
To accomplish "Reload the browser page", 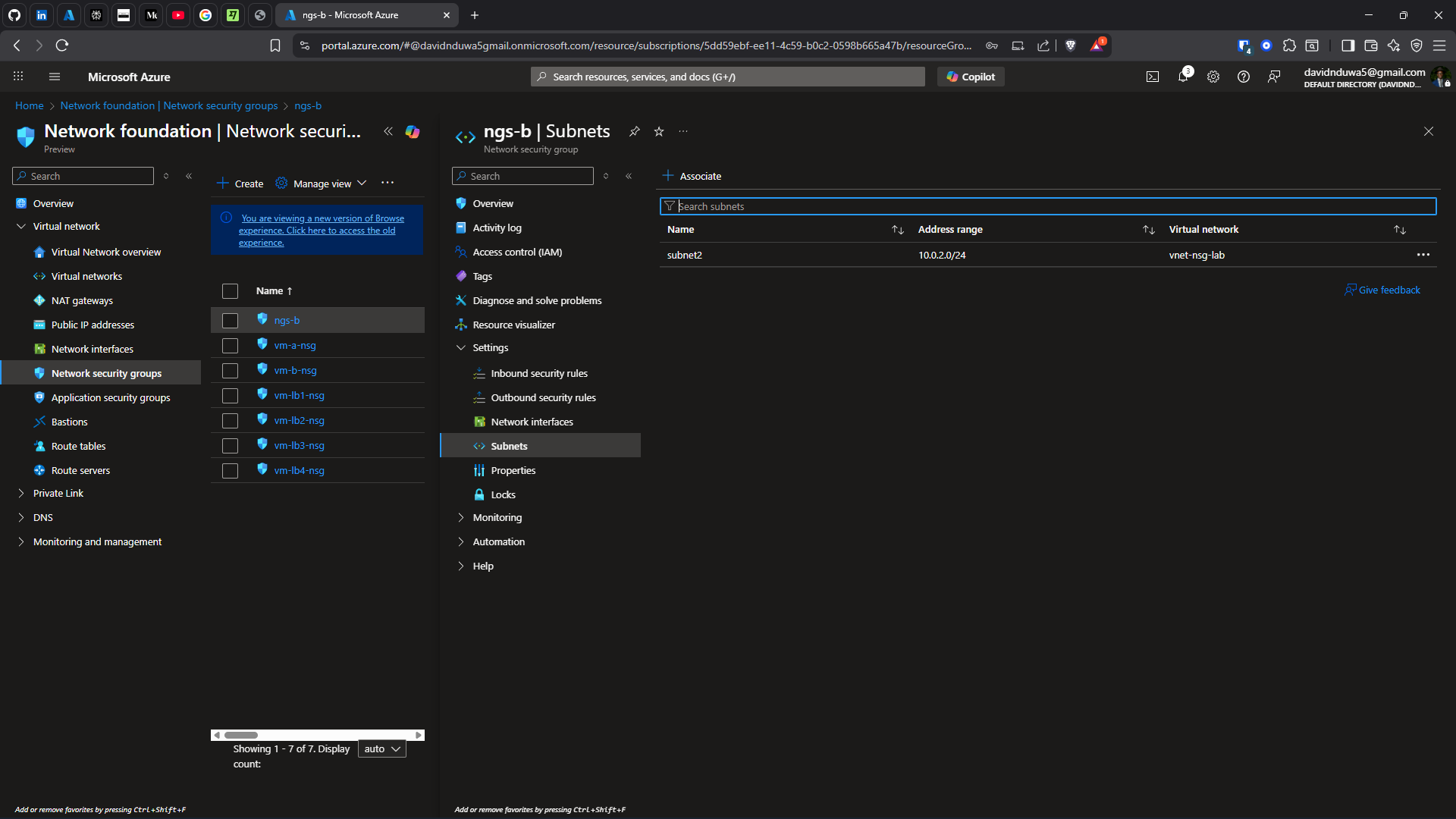I will tap(62, 45).
